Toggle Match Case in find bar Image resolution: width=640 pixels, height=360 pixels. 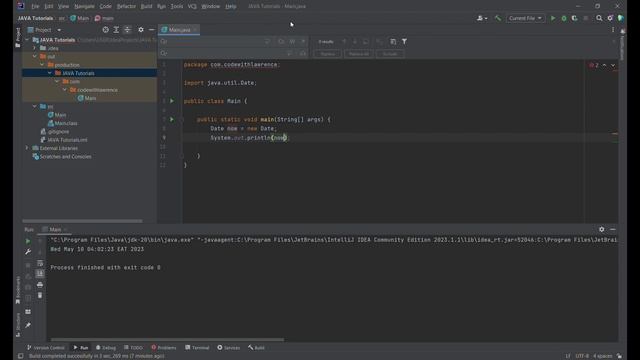click(281, 42)
